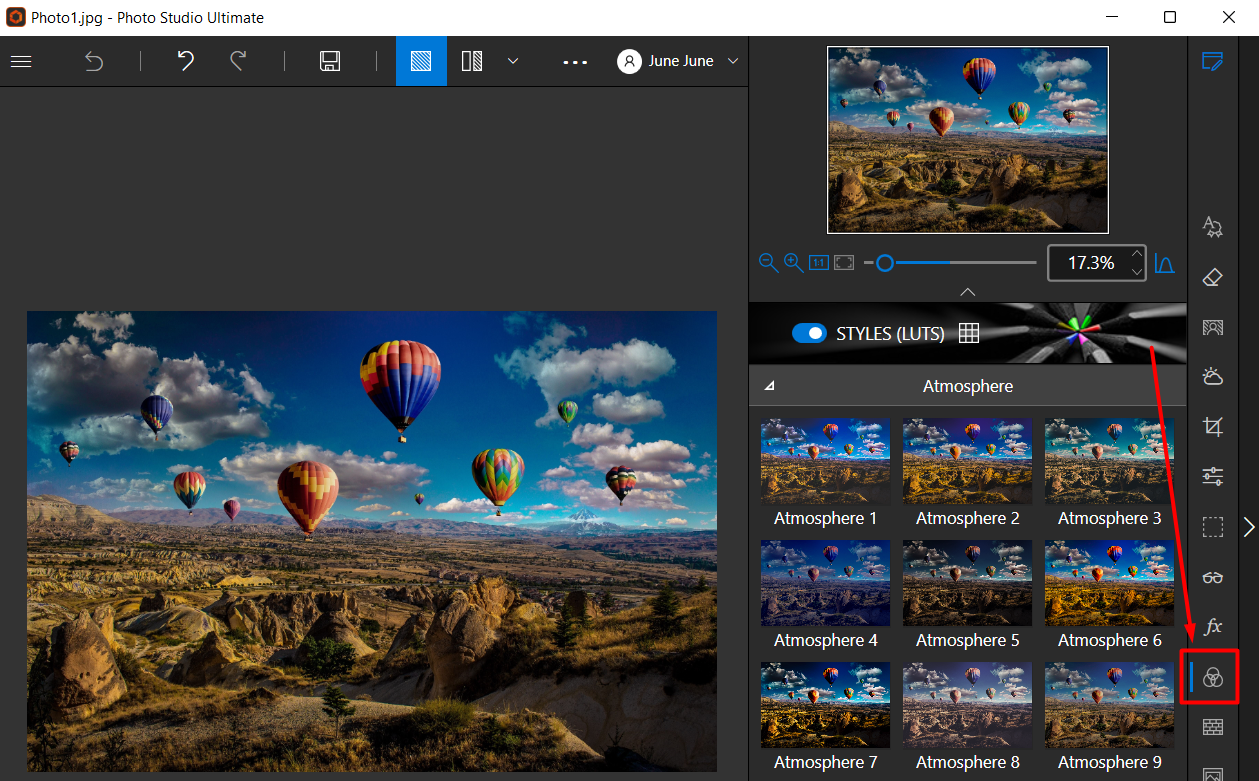This screenshot has height=781, width=1259.
Task: Open the three-dots more options menu
Action: (x=575, y=62)
